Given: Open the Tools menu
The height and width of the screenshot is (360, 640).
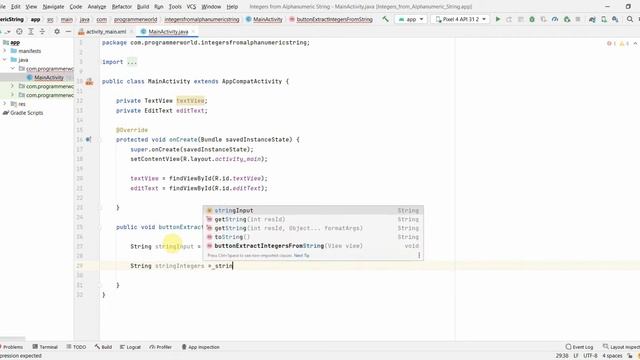Looking at the screenshot, I should (175, 7).
